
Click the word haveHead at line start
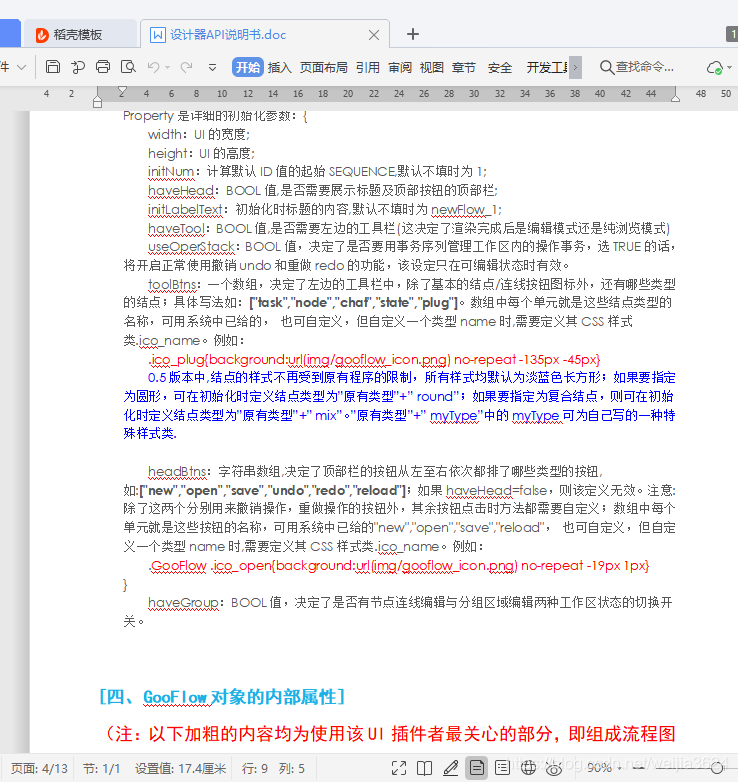click(x=181, y=191)
